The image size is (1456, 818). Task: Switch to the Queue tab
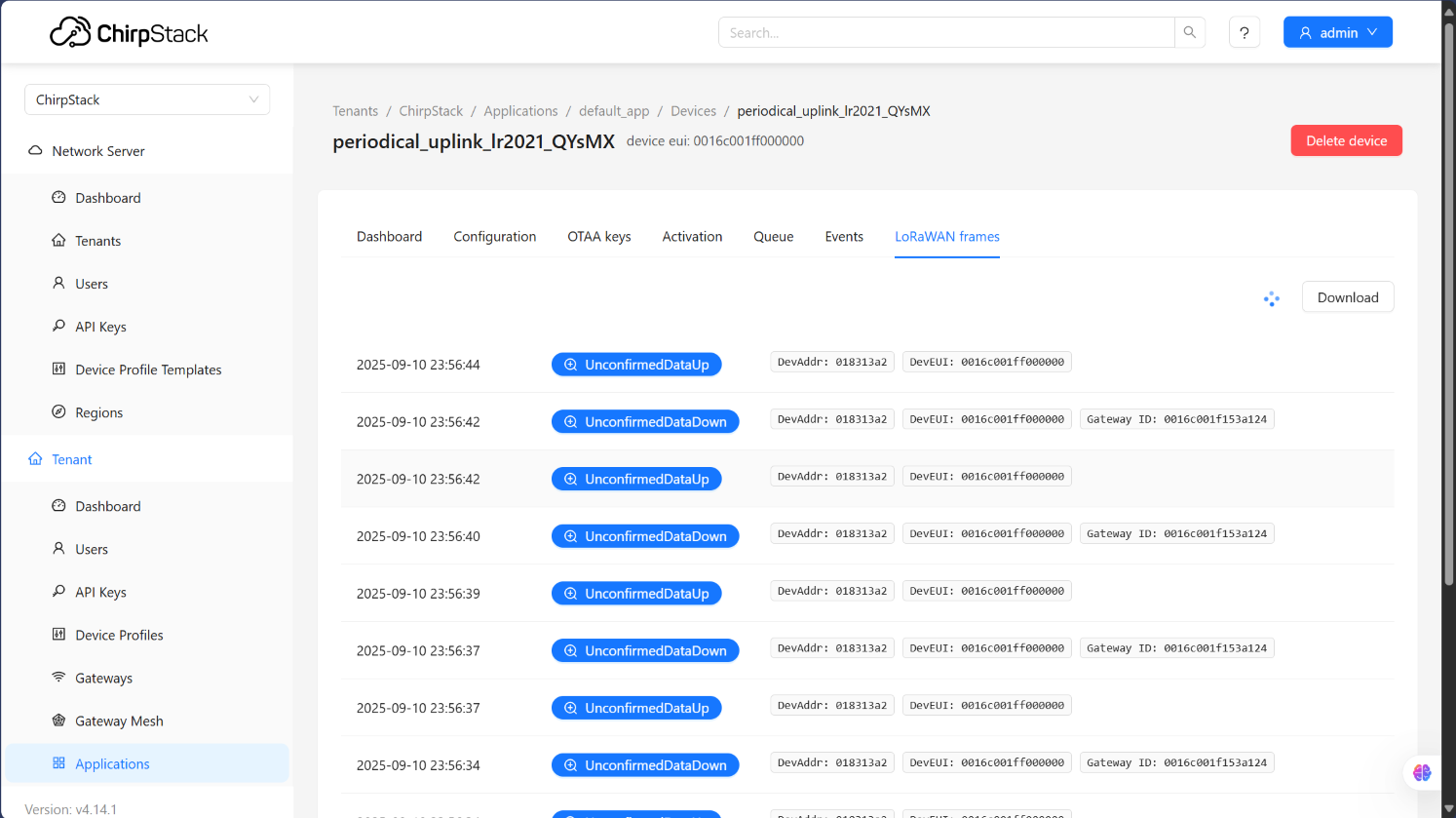tap(773, 236)
